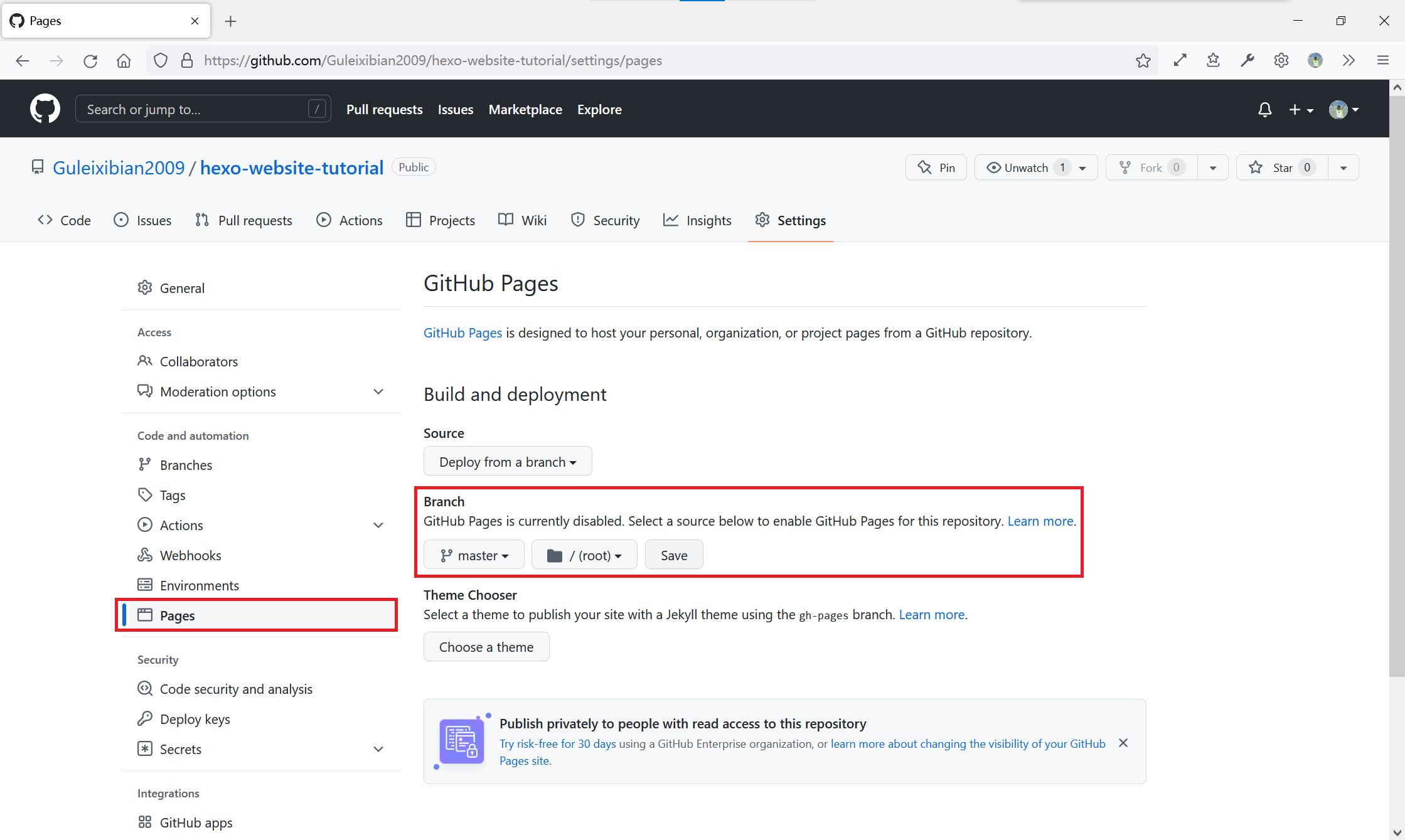Click the Choose a theme button
The height and width of the screenshot is (840, 1405).
tap(486, 647)
